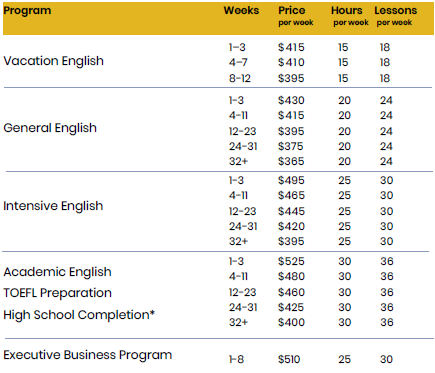
Task: Click the Program column header
Action: (27, 11)
